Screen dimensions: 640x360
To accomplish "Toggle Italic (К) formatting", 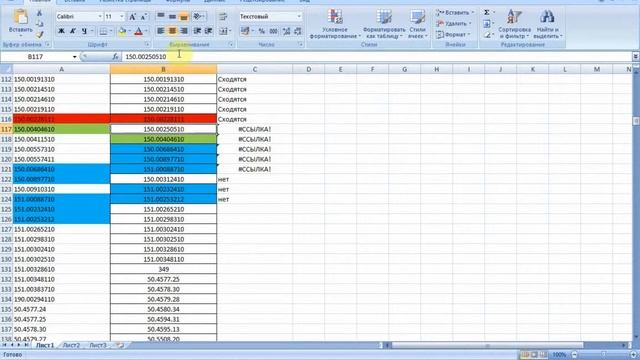I will point(73,31).
